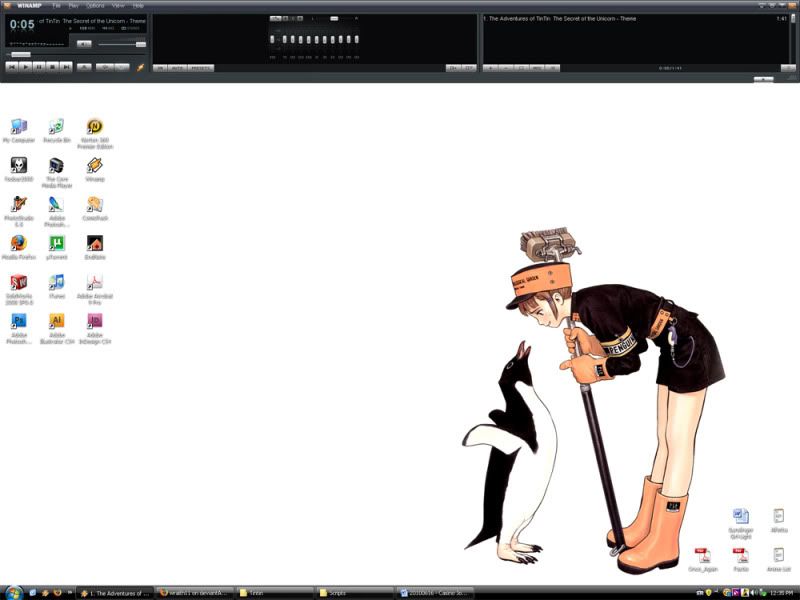
Task: Skip to next track in Winamp
Action: tap(66, 67)
